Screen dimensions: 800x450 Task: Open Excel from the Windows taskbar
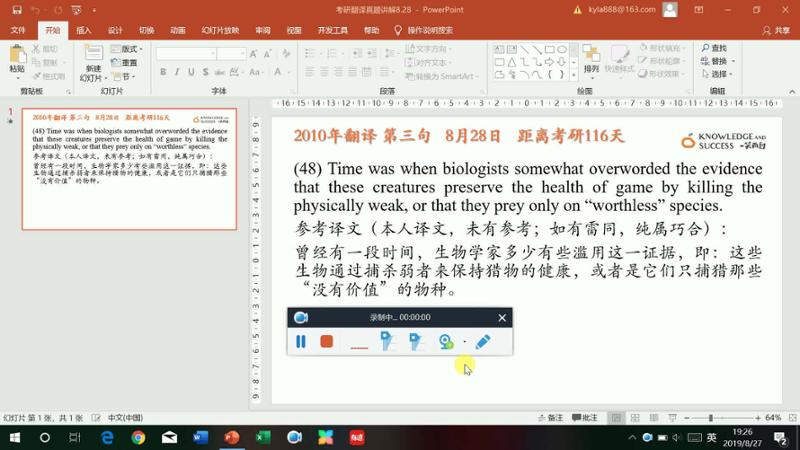click(263, 437)
